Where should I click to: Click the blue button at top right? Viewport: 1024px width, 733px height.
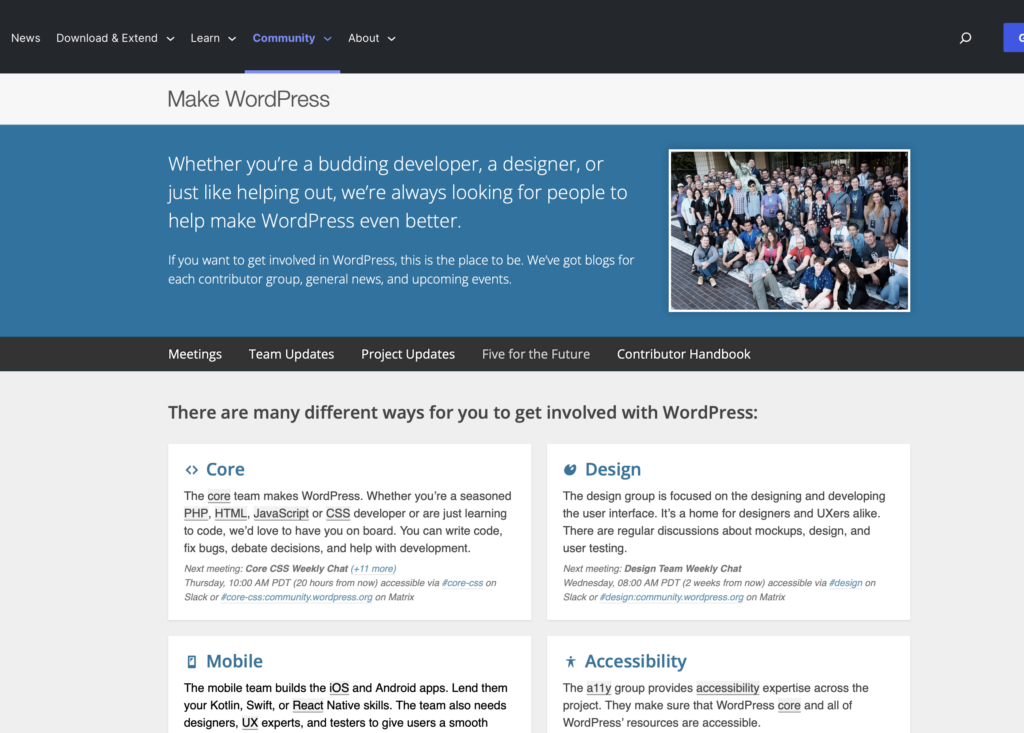(1014, 38)
